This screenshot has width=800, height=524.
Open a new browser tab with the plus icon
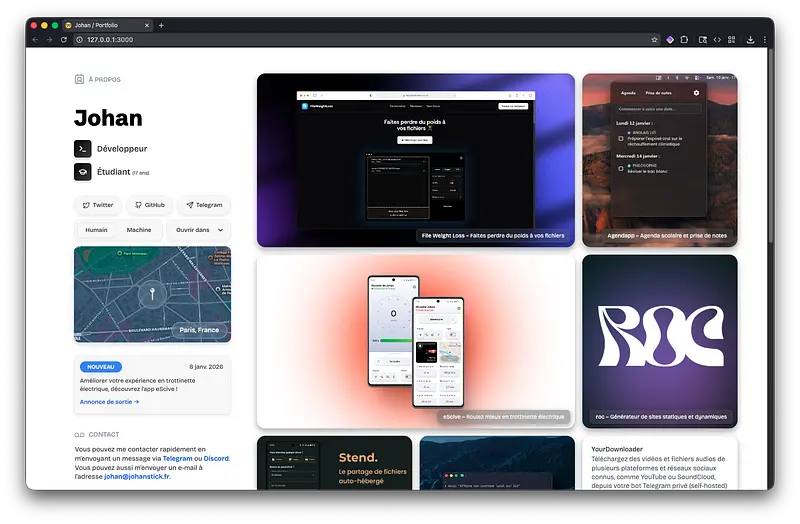162,25
